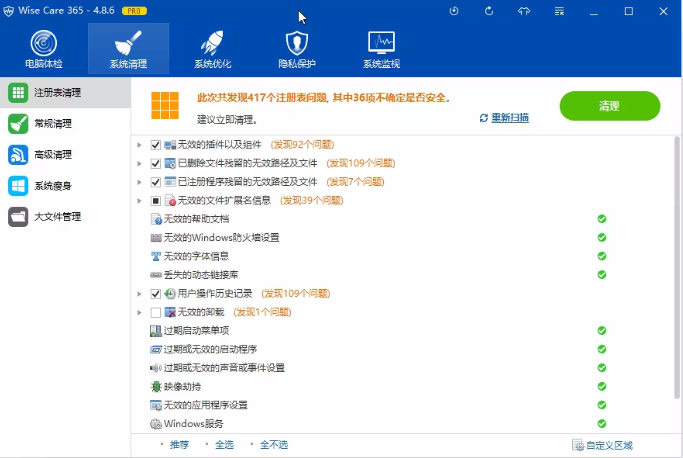
Task: Uncheck 用户操作历史记录 checkbox
Action: click(x=156, y=294)
